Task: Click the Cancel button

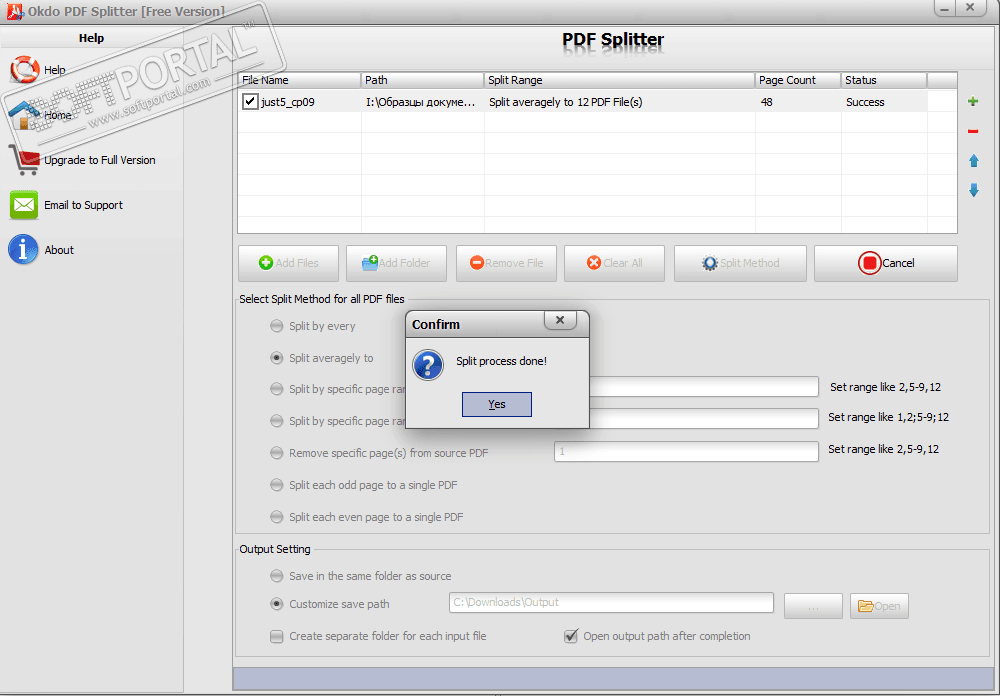Action: (x=886, y=263)
